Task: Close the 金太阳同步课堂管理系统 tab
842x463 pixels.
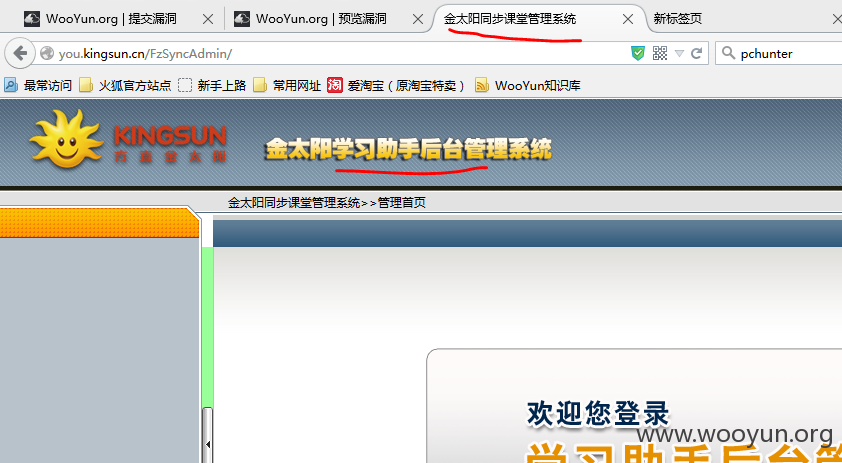Action: tap(627, 19)
